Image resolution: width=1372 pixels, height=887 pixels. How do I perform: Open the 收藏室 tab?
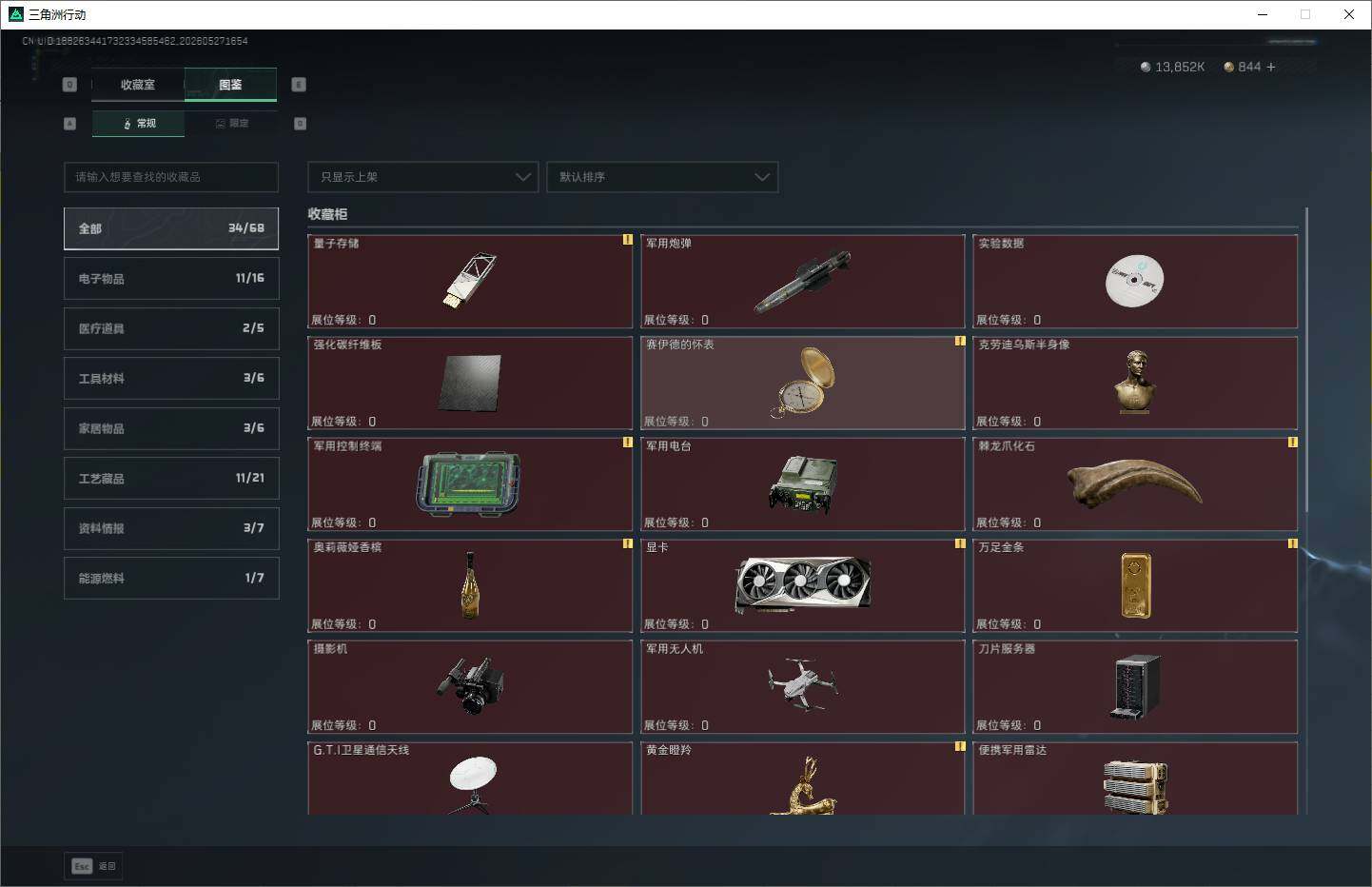click(138, 85)
